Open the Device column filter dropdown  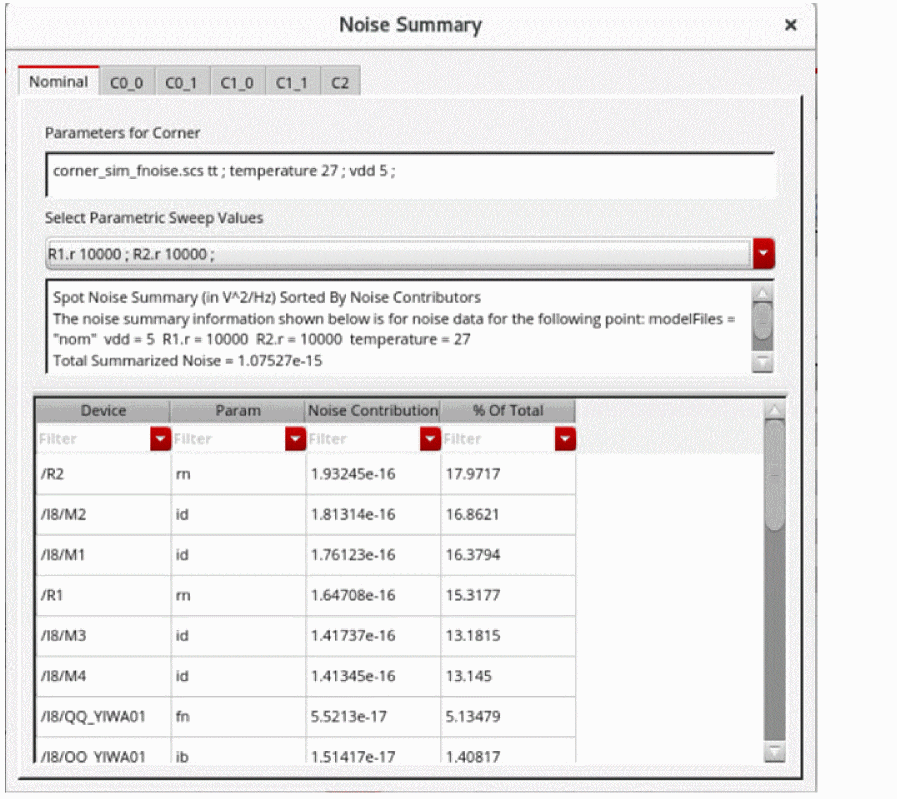pyautogui.click(x=159, y=439)
